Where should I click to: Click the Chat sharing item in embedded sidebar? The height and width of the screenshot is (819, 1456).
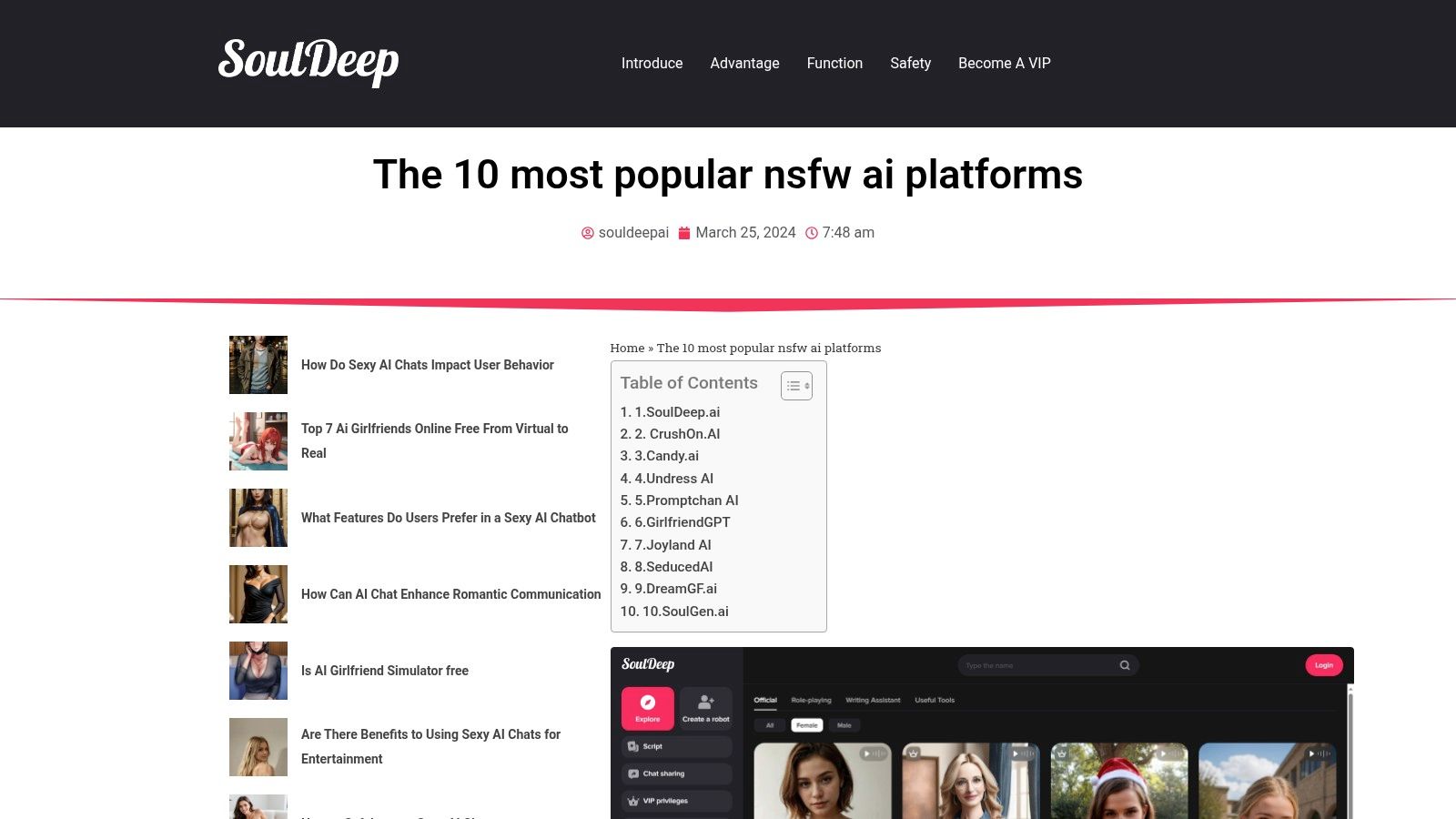(677, 773)
